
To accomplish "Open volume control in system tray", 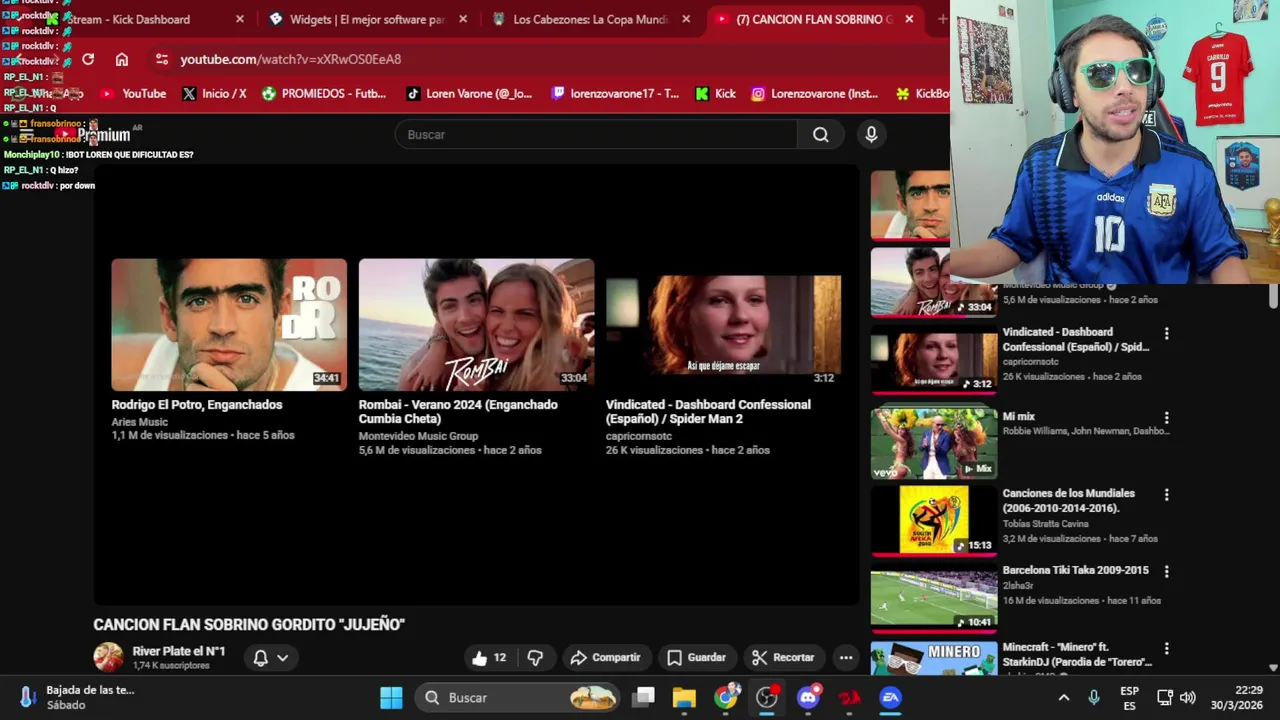I will click(1187, 698).
